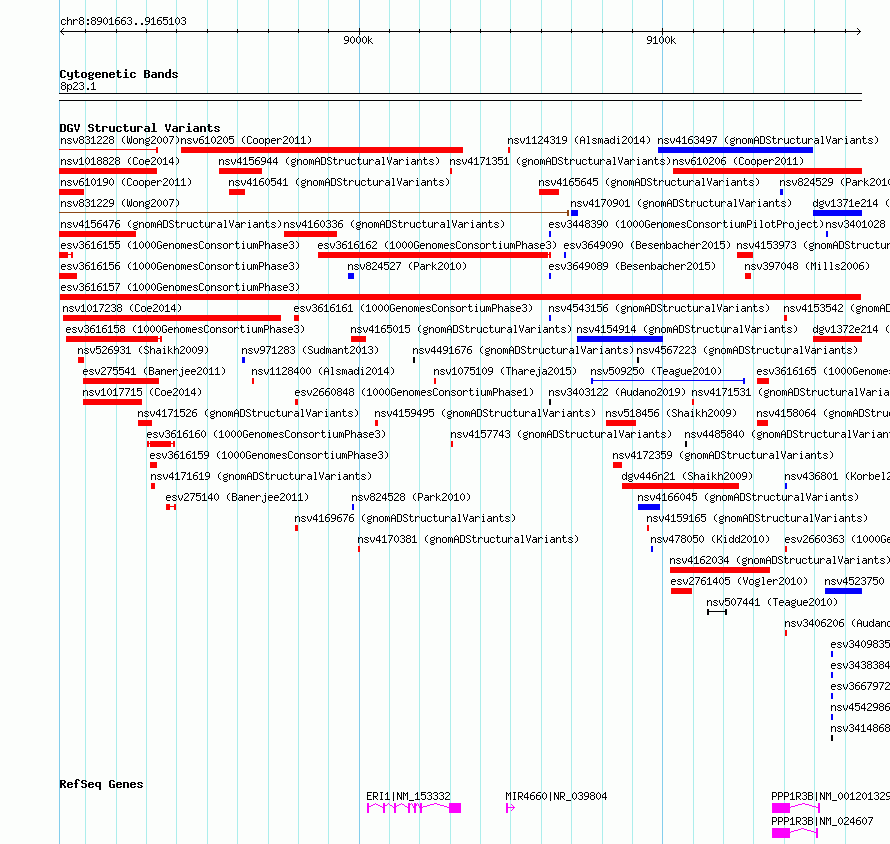Select nsv4156476 gnomAD variant label
This screenshot has height=844, width=890.
(171, 224)
